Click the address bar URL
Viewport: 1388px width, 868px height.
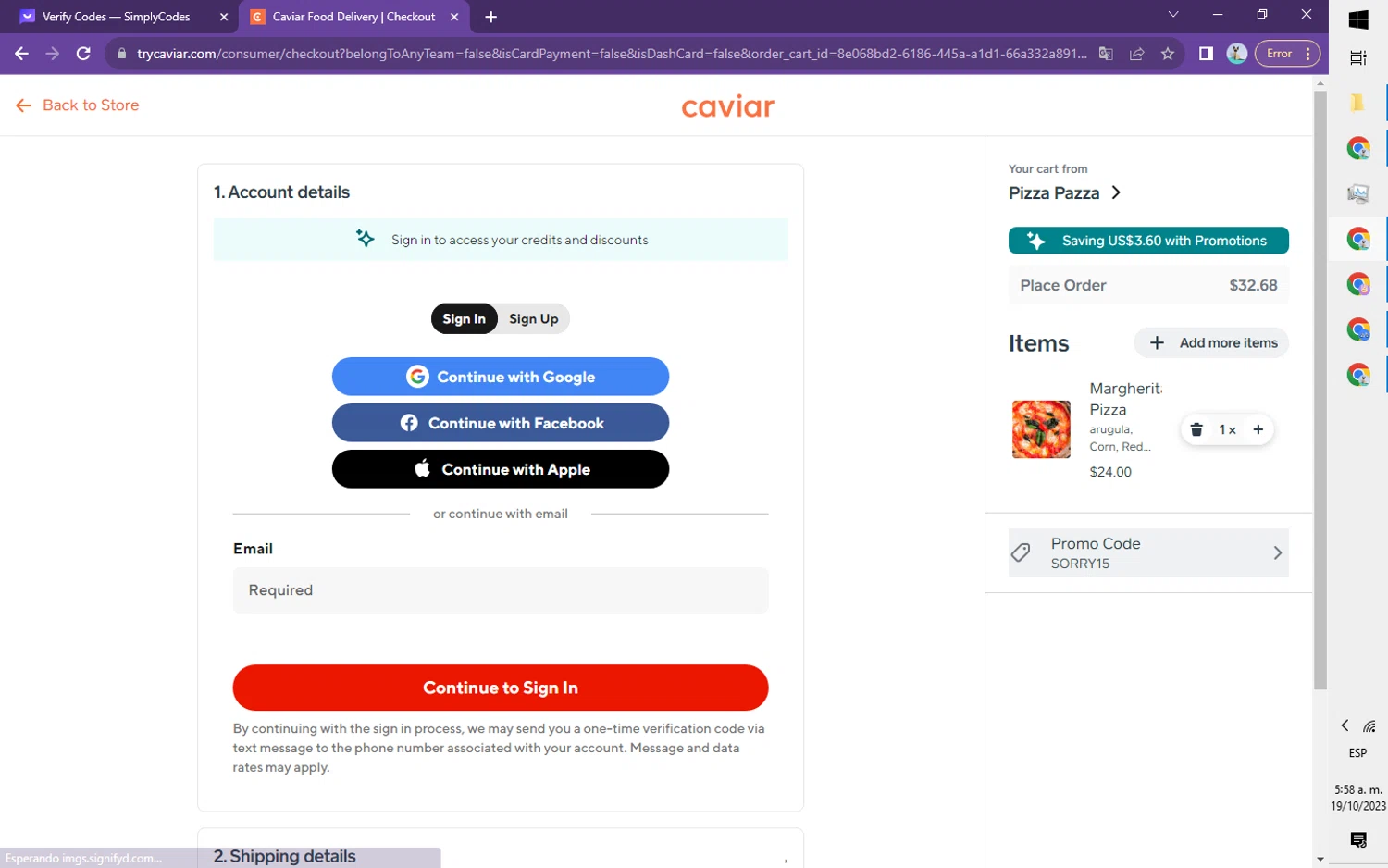(611, 54)
